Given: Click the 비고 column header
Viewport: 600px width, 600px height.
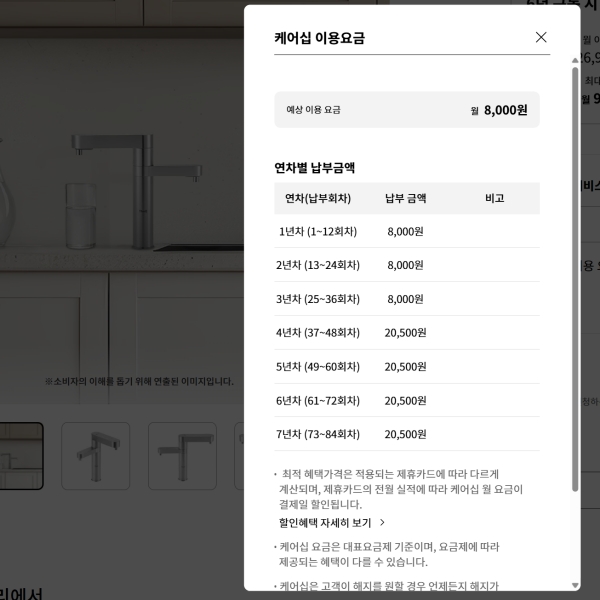Looking at the screenshot, I should pyautogui.click(x=494, y=198).
